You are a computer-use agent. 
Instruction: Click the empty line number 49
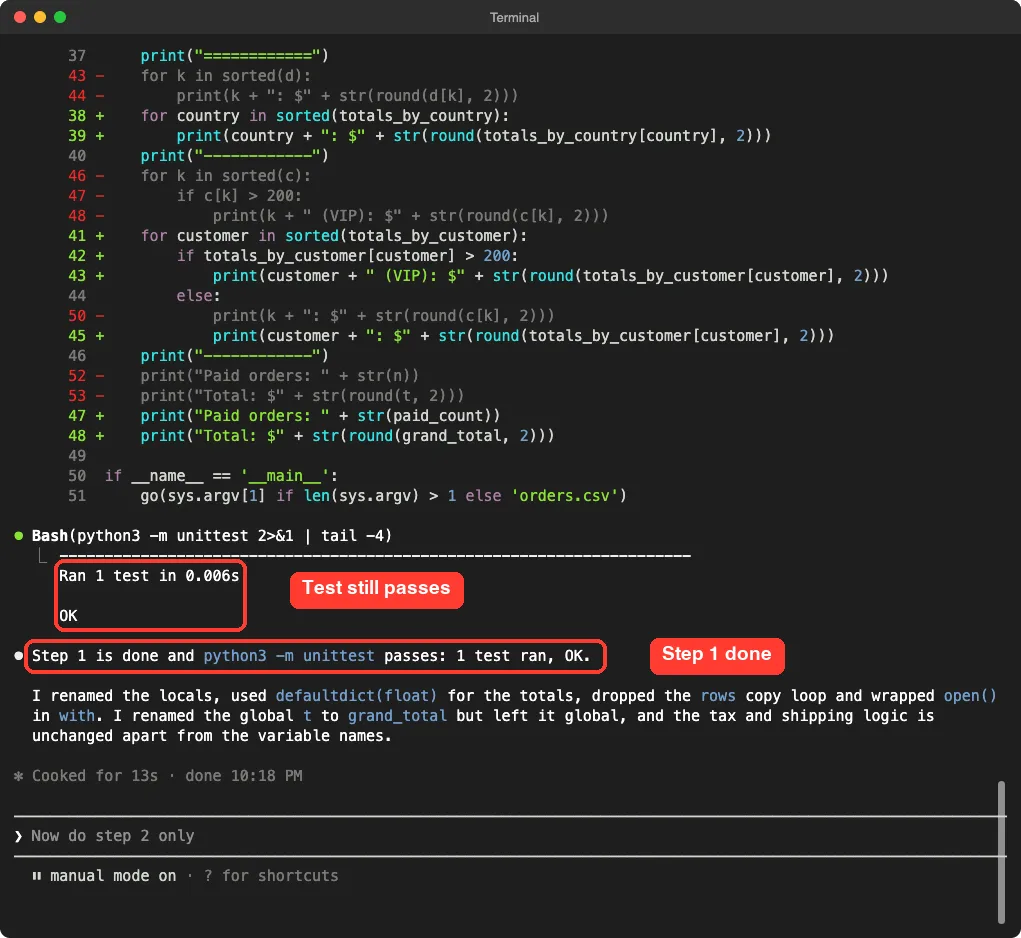pos(77,456)
